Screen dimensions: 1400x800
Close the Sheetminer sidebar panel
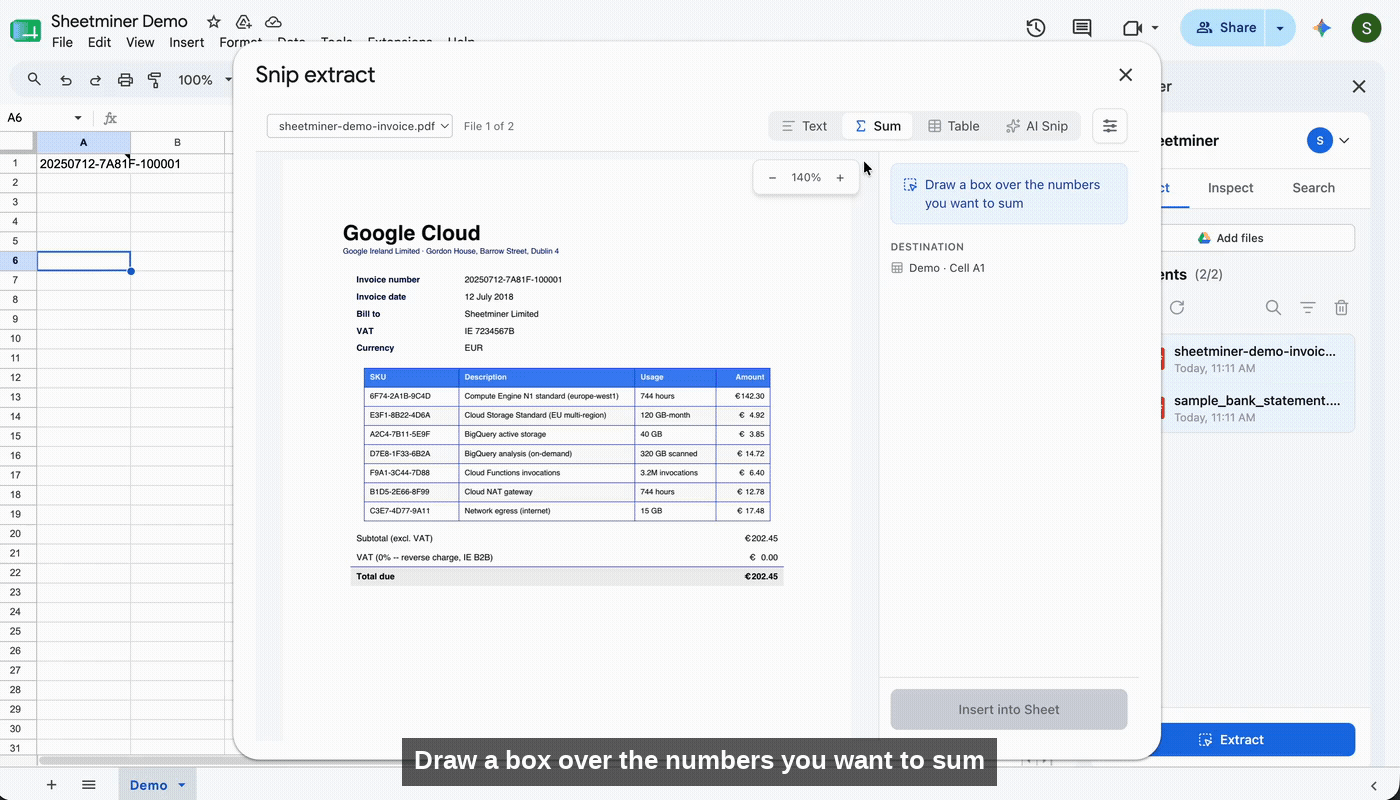(1359, 87)
